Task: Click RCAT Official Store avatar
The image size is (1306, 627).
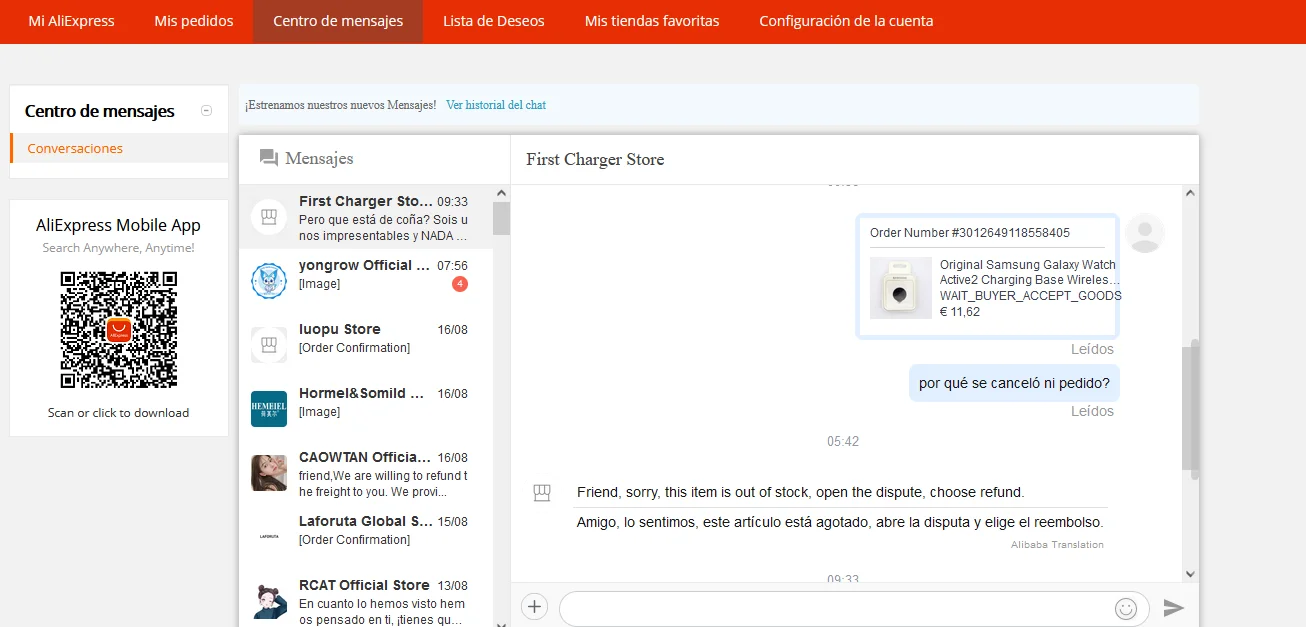Action: coord(268,601)
